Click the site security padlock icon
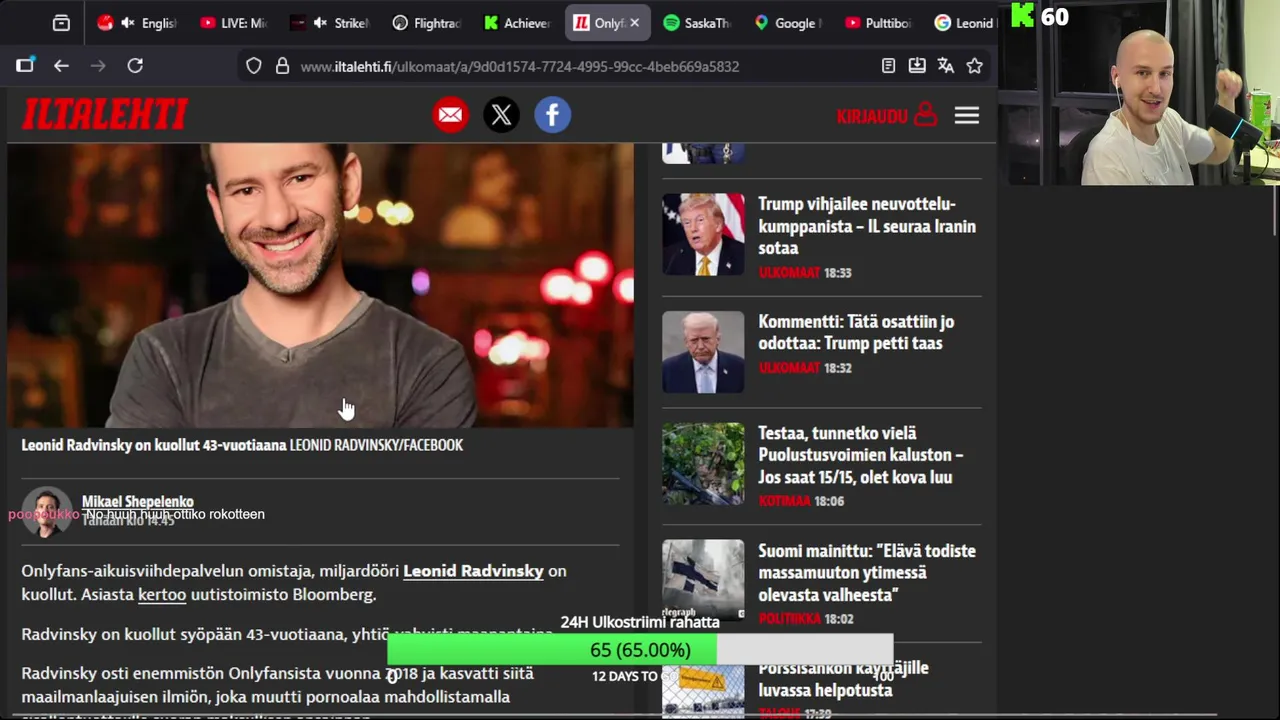 pos(282,66)
